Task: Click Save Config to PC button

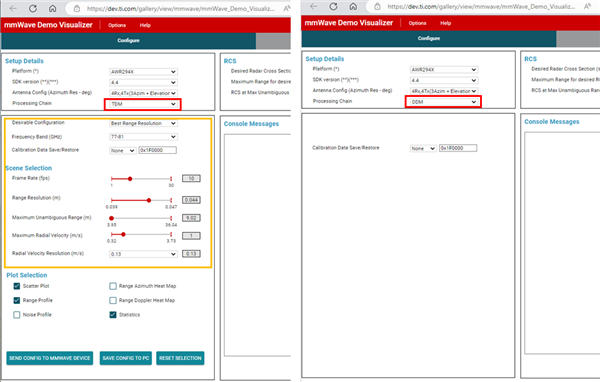Action: [x=126, y=358]
